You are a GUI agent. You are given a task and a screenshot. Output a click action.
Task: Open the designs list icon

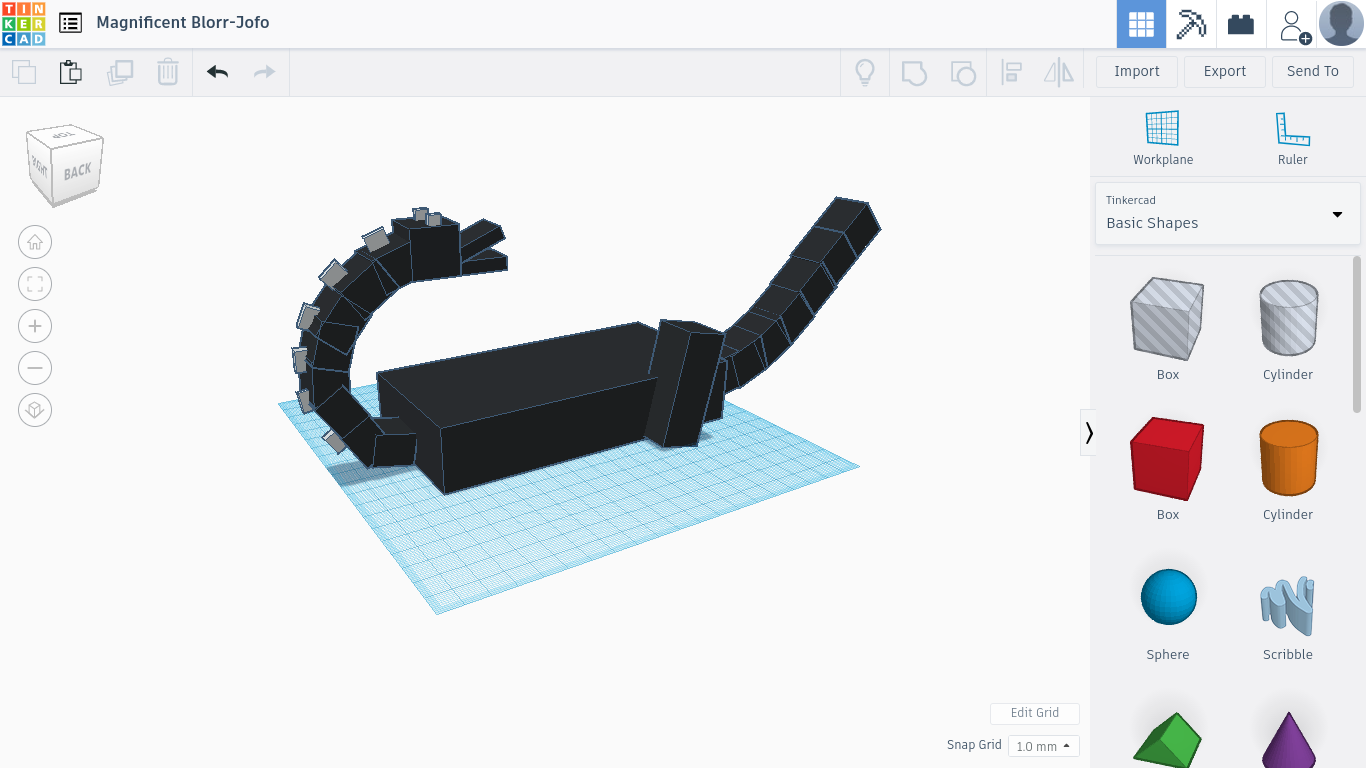click(x=70, y=22)
